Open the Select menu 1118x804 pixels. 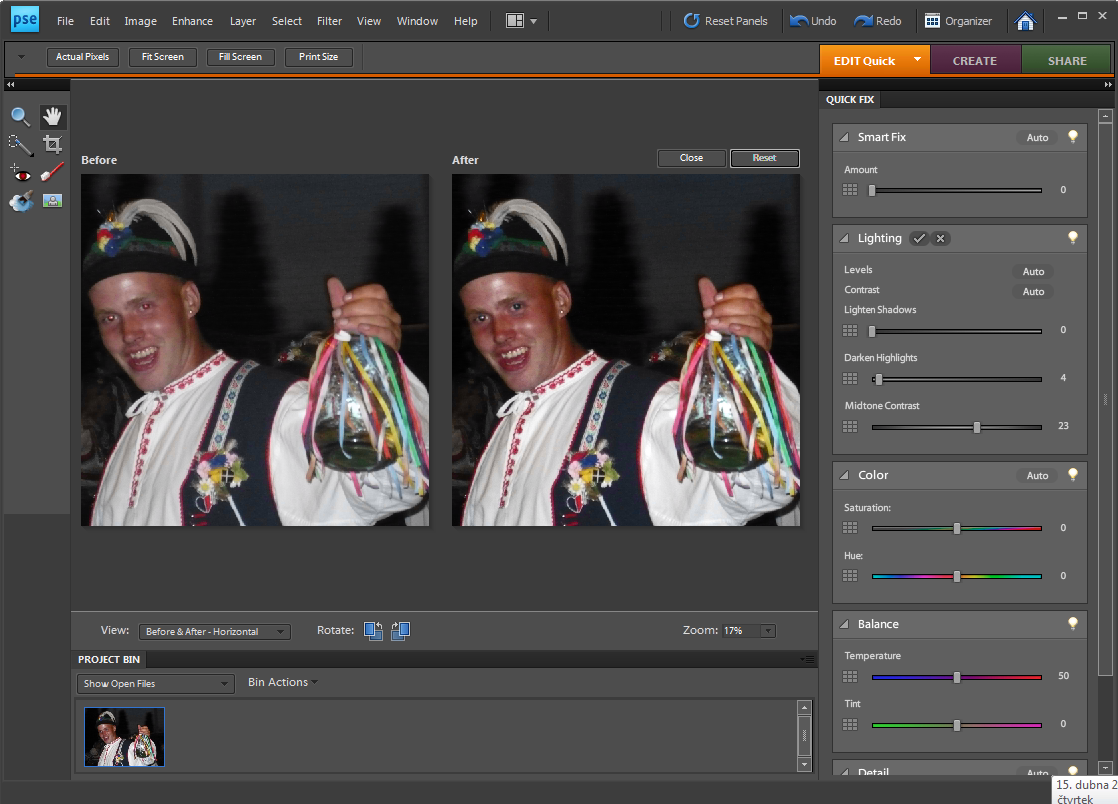[287, 21]
